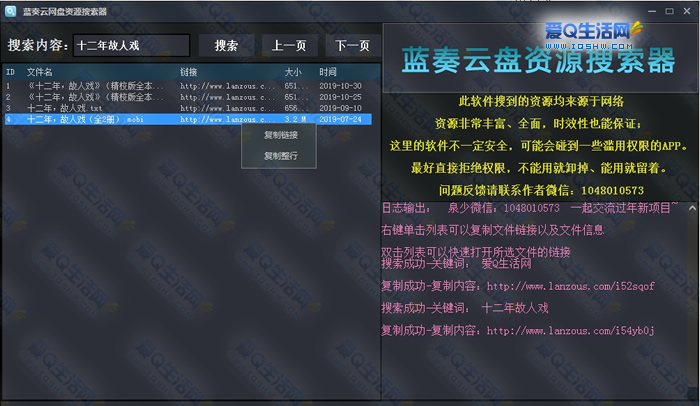
Task: Sort by the 文件名 column header
Action: coord(39,72)
